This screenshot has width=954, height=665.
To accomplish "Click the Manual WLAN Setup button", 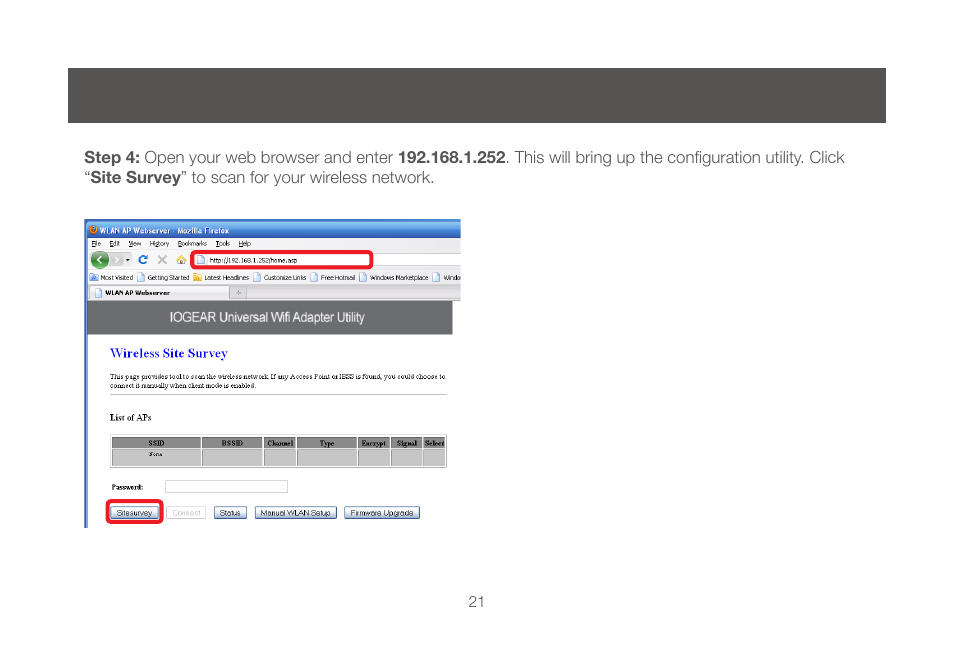I will point(296,513).
